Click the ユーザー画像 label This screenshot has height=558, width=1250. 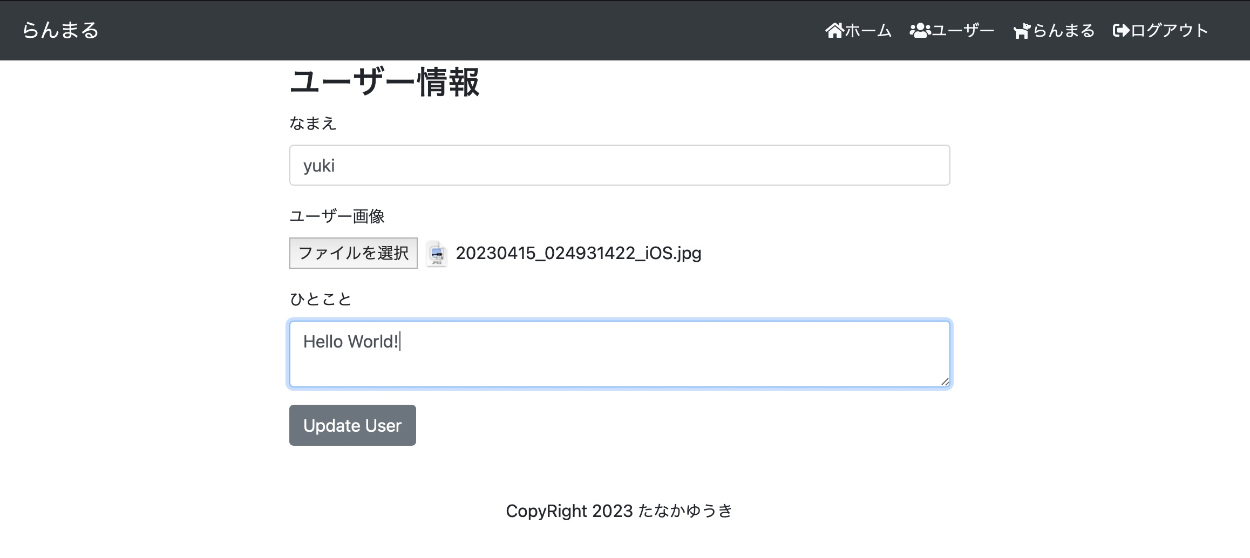pyautogui.click(x=337, y=216)
